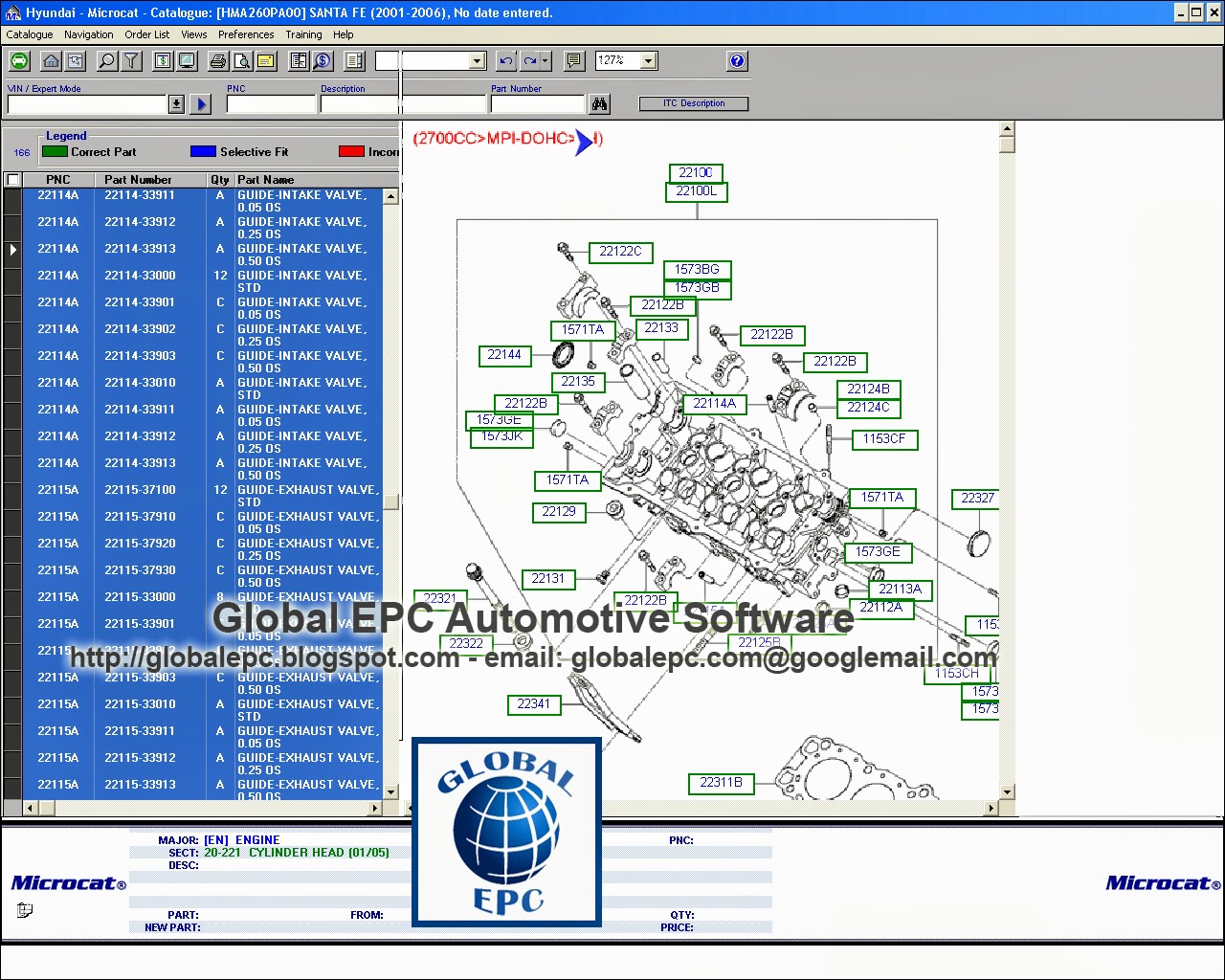This screenshot has width=1225, height=980.
Task: Click the Selective Fit blue legend swatch
Action: pos(203,151)
